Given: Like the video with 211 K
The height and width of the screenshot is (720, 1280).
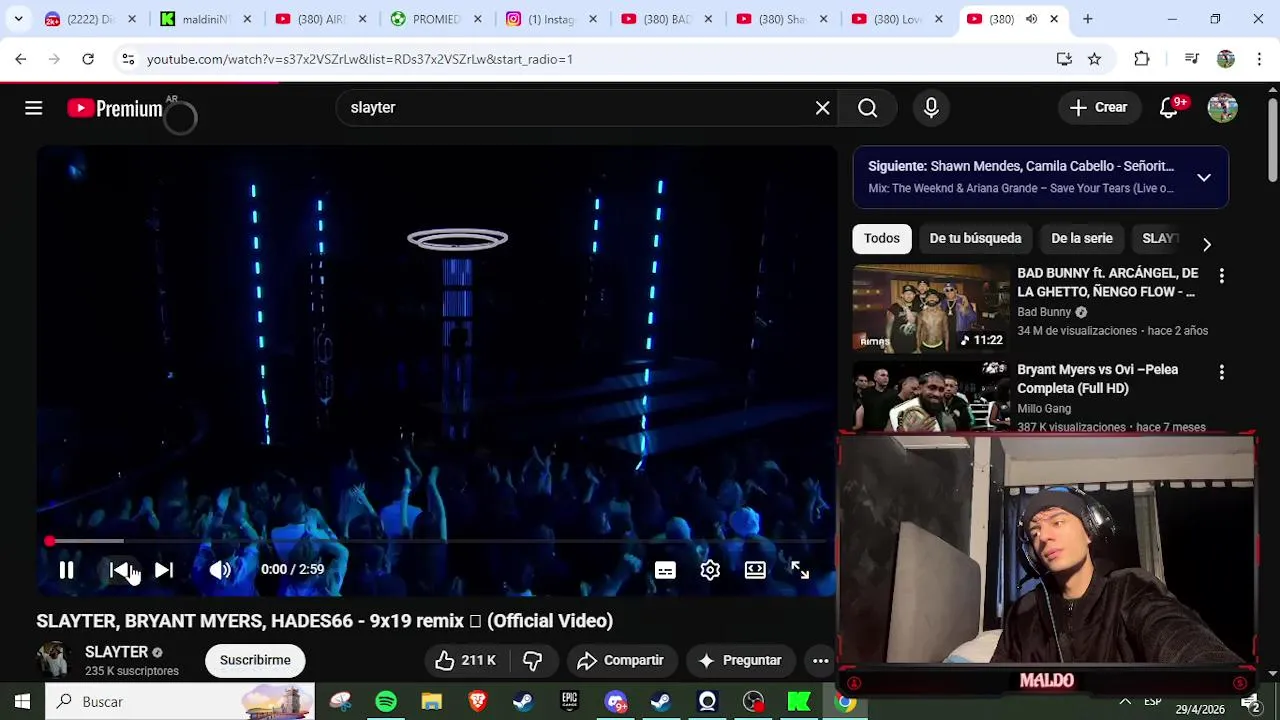Looking at the screenshot, I should [x=465, y=660].
